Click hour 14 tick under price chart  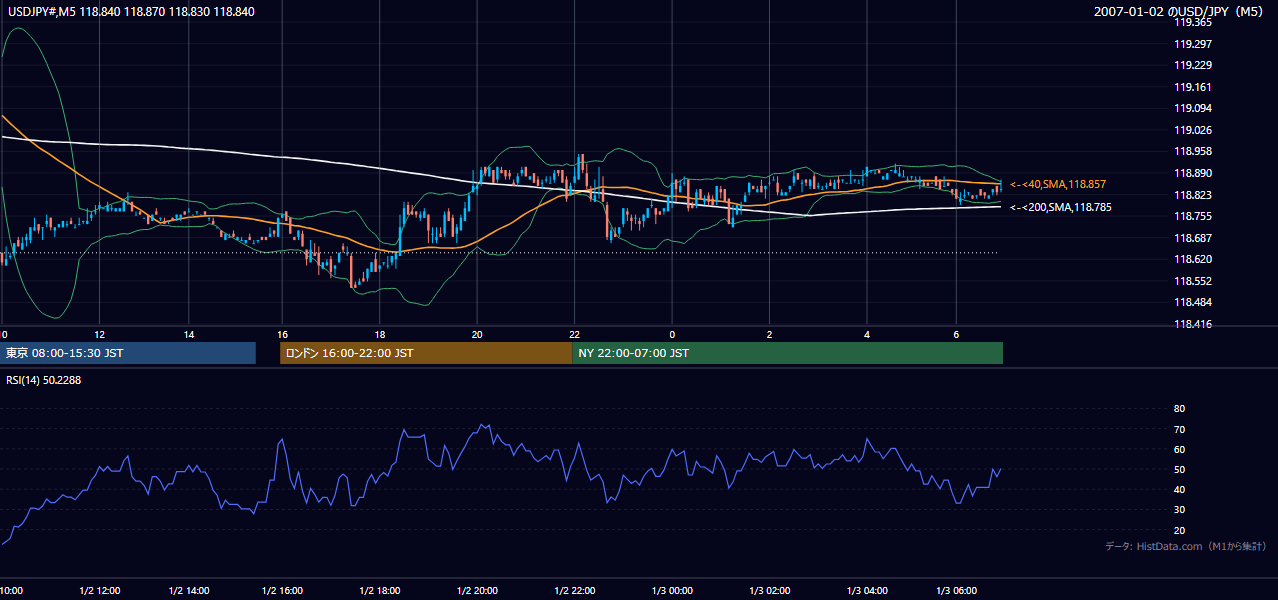189,334
